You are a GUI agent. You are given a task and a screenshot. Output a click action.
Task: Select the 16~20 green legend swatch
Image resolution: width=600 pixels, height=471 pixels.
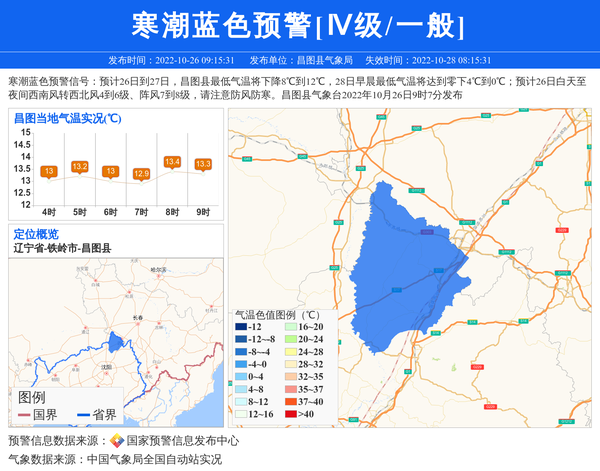[291, 327]
